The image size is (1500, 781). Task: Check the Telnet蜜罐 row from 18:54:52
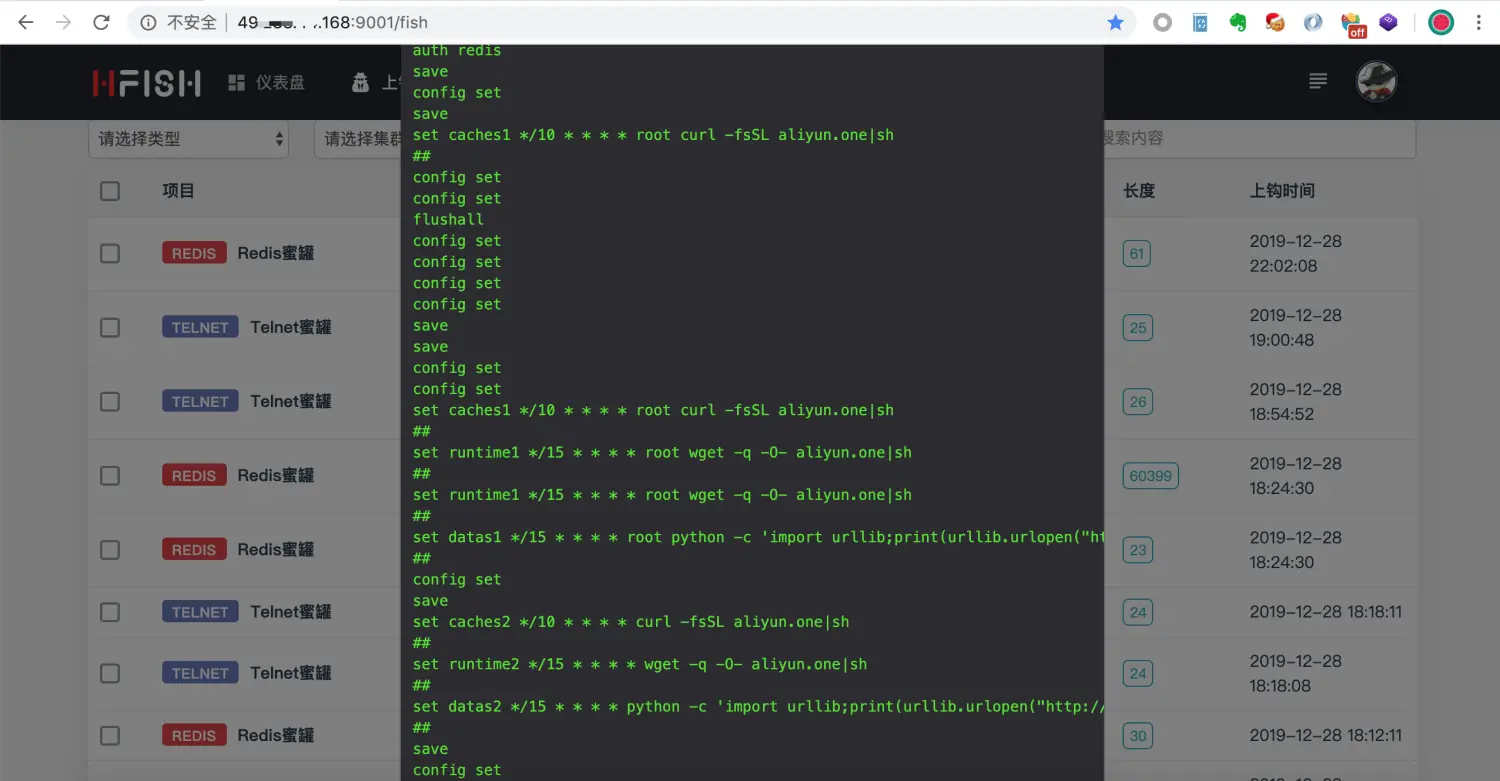click(x=110, y=402)
